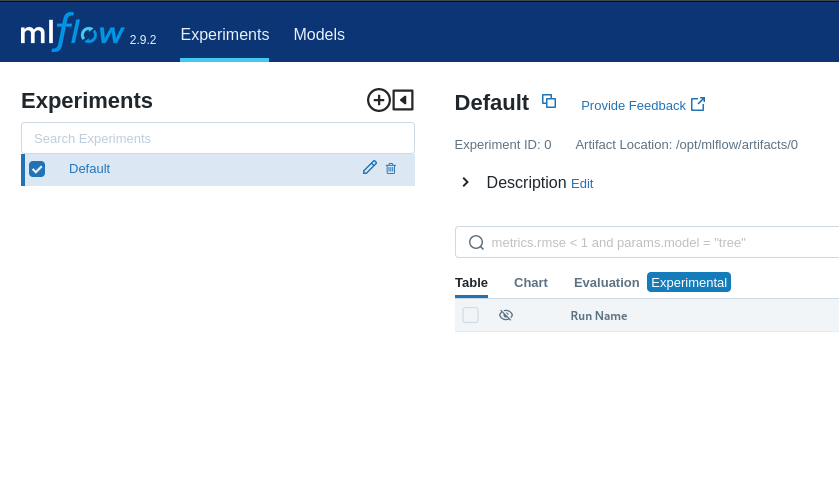Expand the Description section chevron
This screenshot has width=839, height=480.
click(x=465, y=182)
